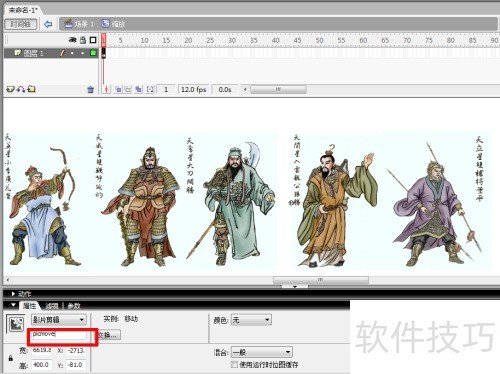Toggle green outline color box of 图层 1
The image size is (500, 374).
[x=93, y=53]
